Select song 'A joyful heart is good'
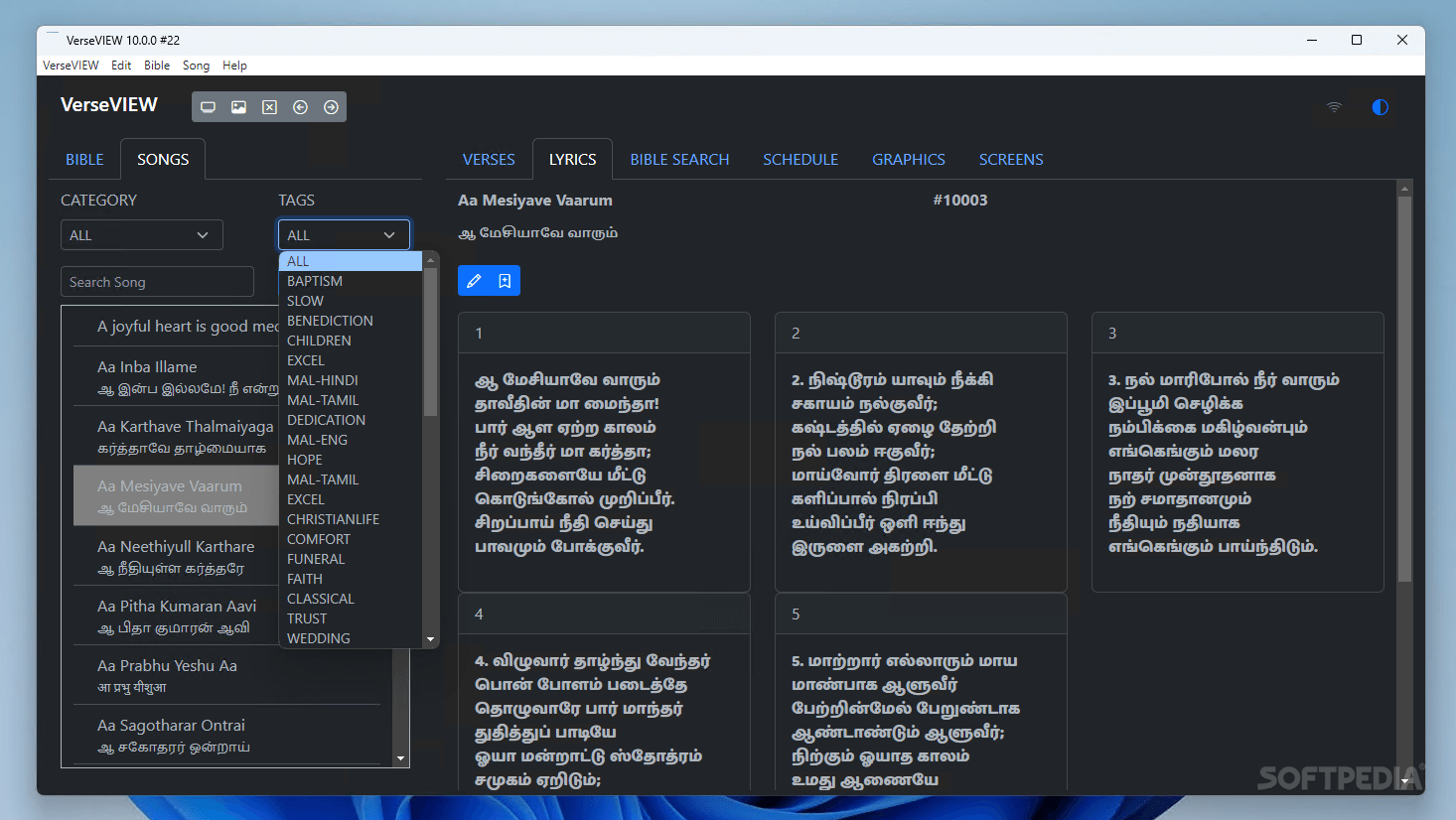 [x=177, y=326]
